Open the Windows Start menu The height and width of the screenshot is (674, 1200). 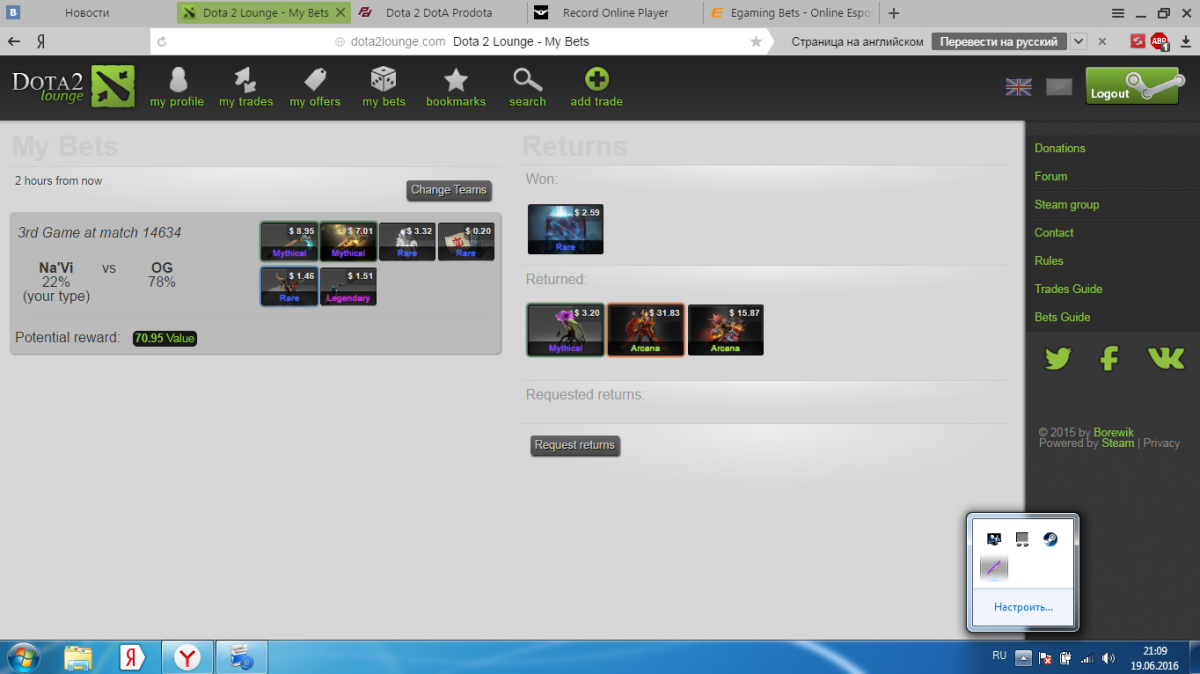[22, 656]
